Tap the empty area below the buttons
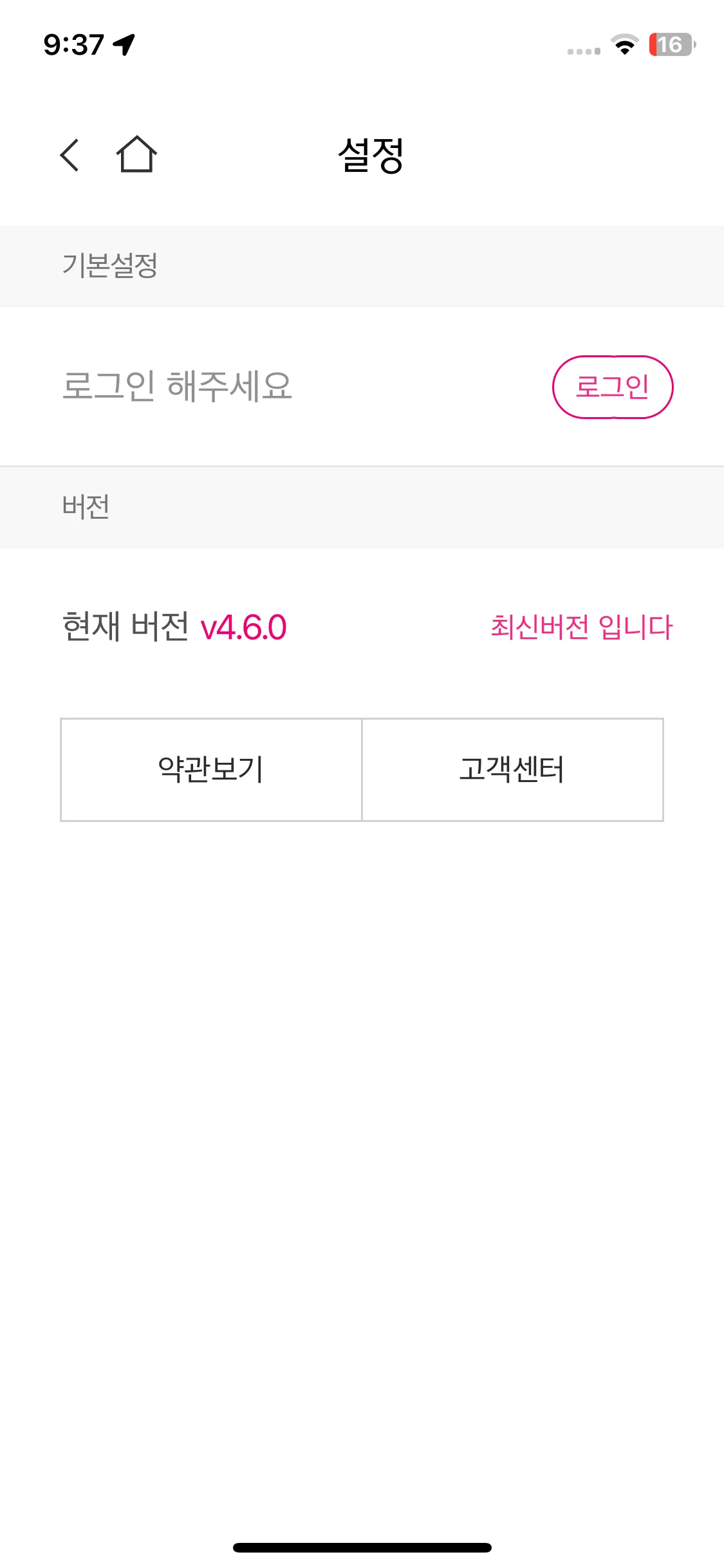The image size is (724, 1568). pos(362,1159)
